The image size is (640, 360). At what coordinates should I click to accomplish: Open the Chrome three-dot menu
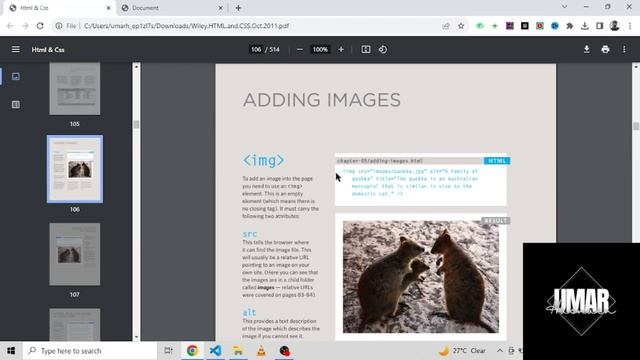pos(630,26)
